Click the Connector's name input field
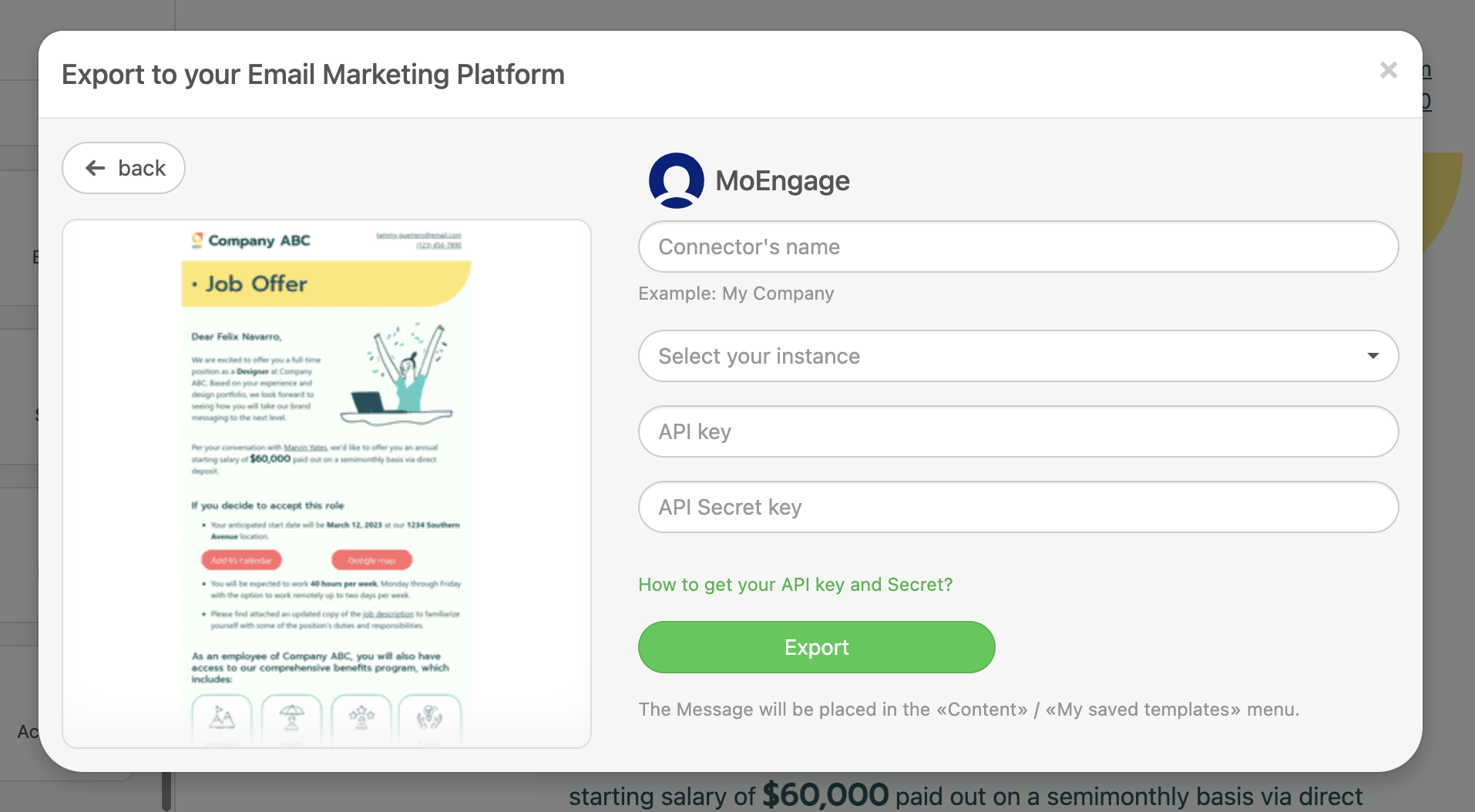The image size is (1475, 812). coord(1017,247)
